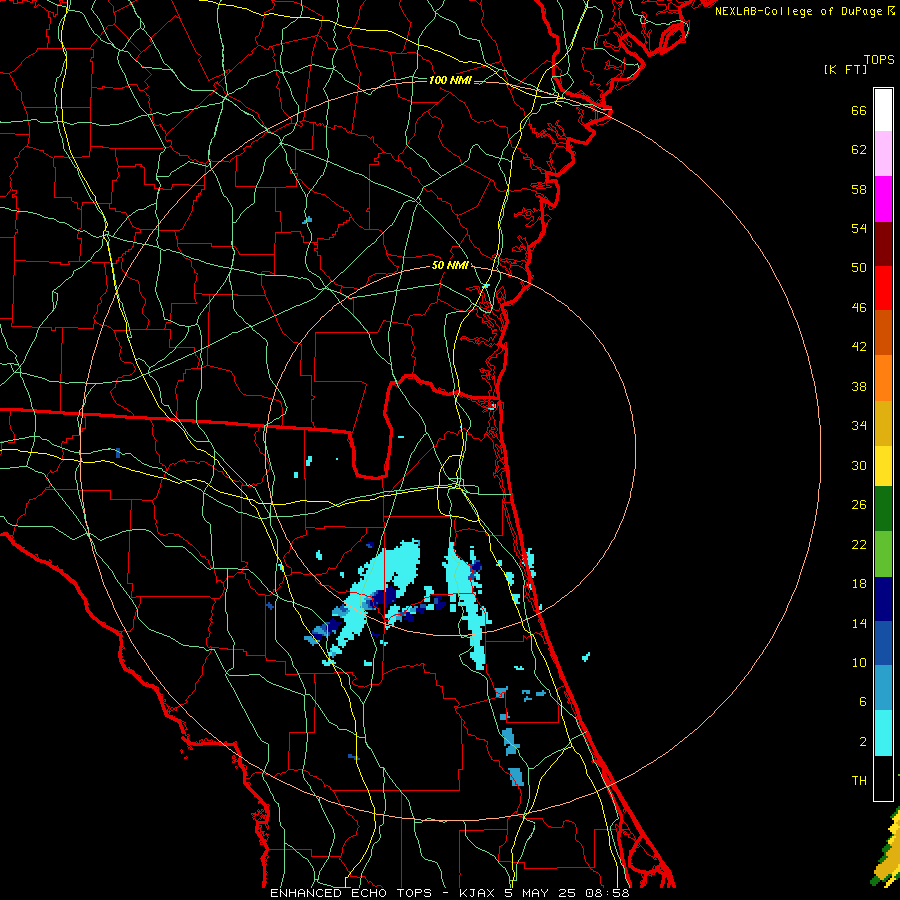Screen dimensions: 900x900
Task: Click the ENHANCED ECHO TOPS product title
Action: (x=351, y=893)
